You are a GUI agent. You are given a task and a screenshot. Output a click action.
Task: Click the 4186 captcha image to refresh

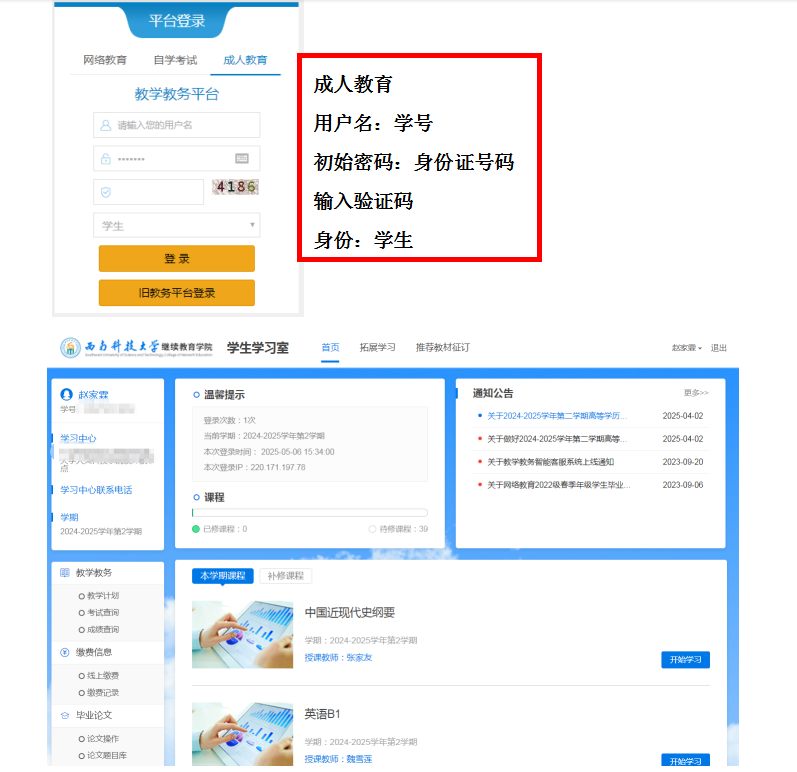(235, 187)
